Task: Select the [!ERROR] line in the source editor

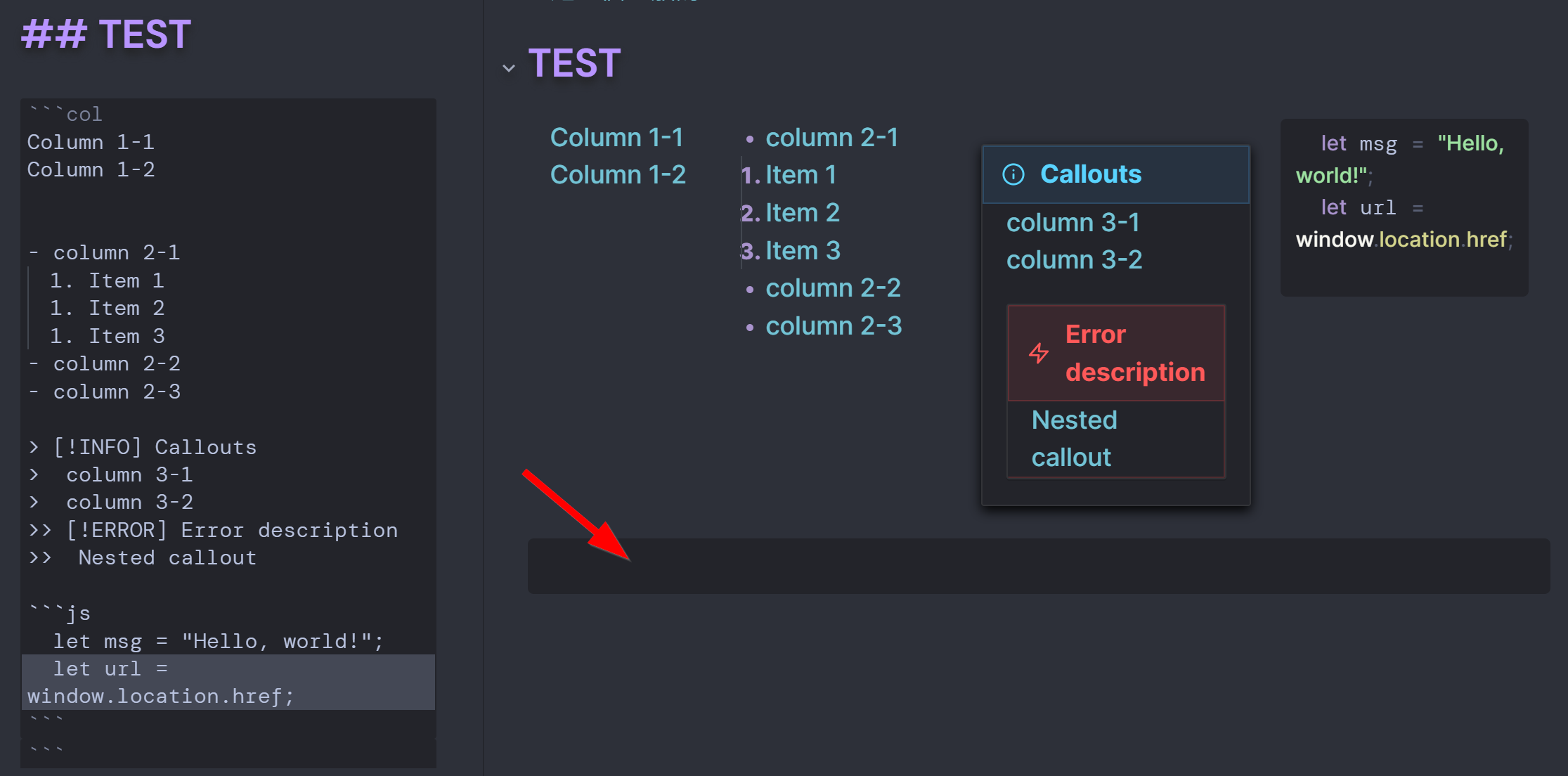Action: (x=213, y=529)
